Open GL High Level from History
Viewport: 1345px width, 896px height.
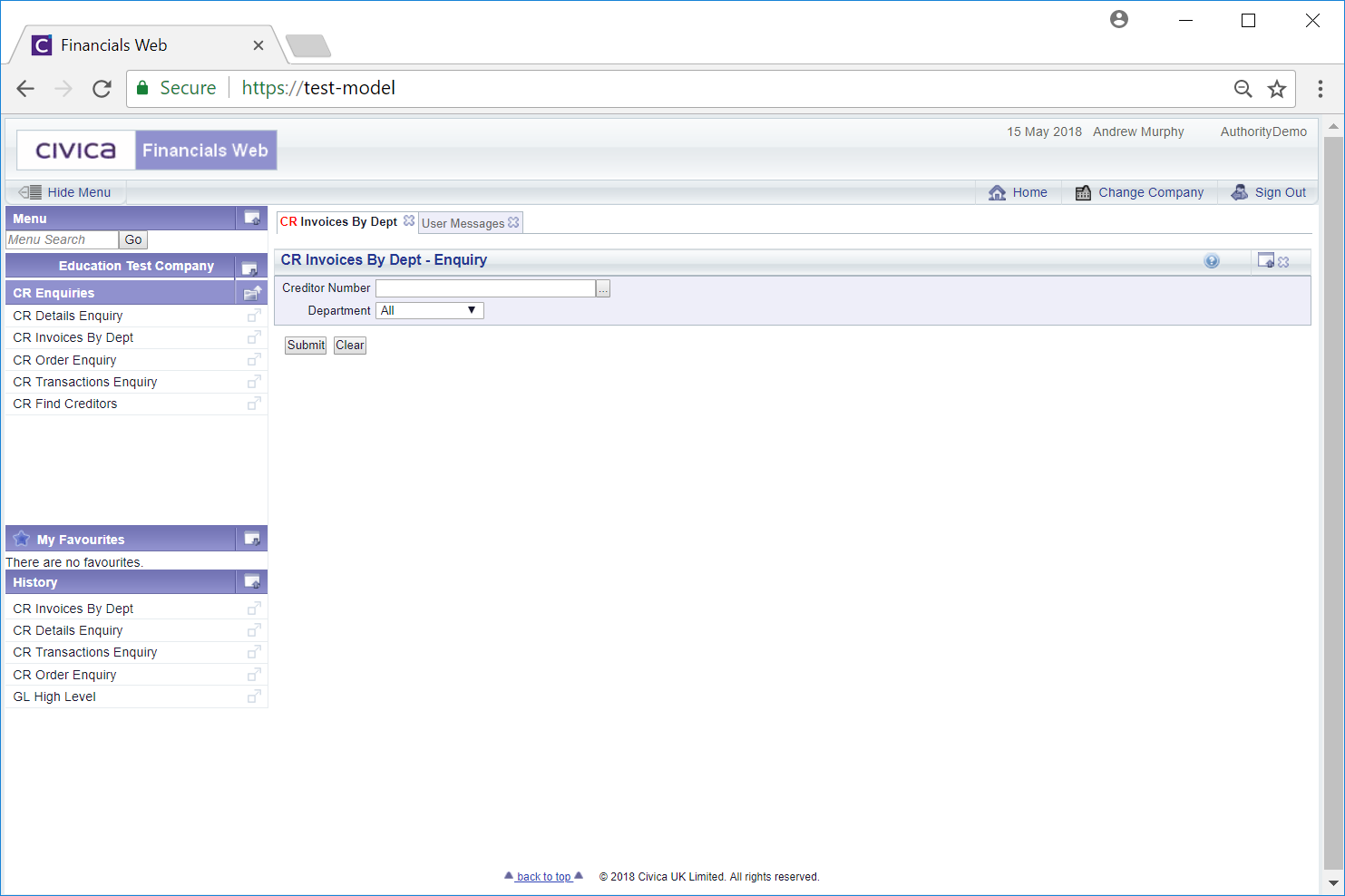coord(54,696)
